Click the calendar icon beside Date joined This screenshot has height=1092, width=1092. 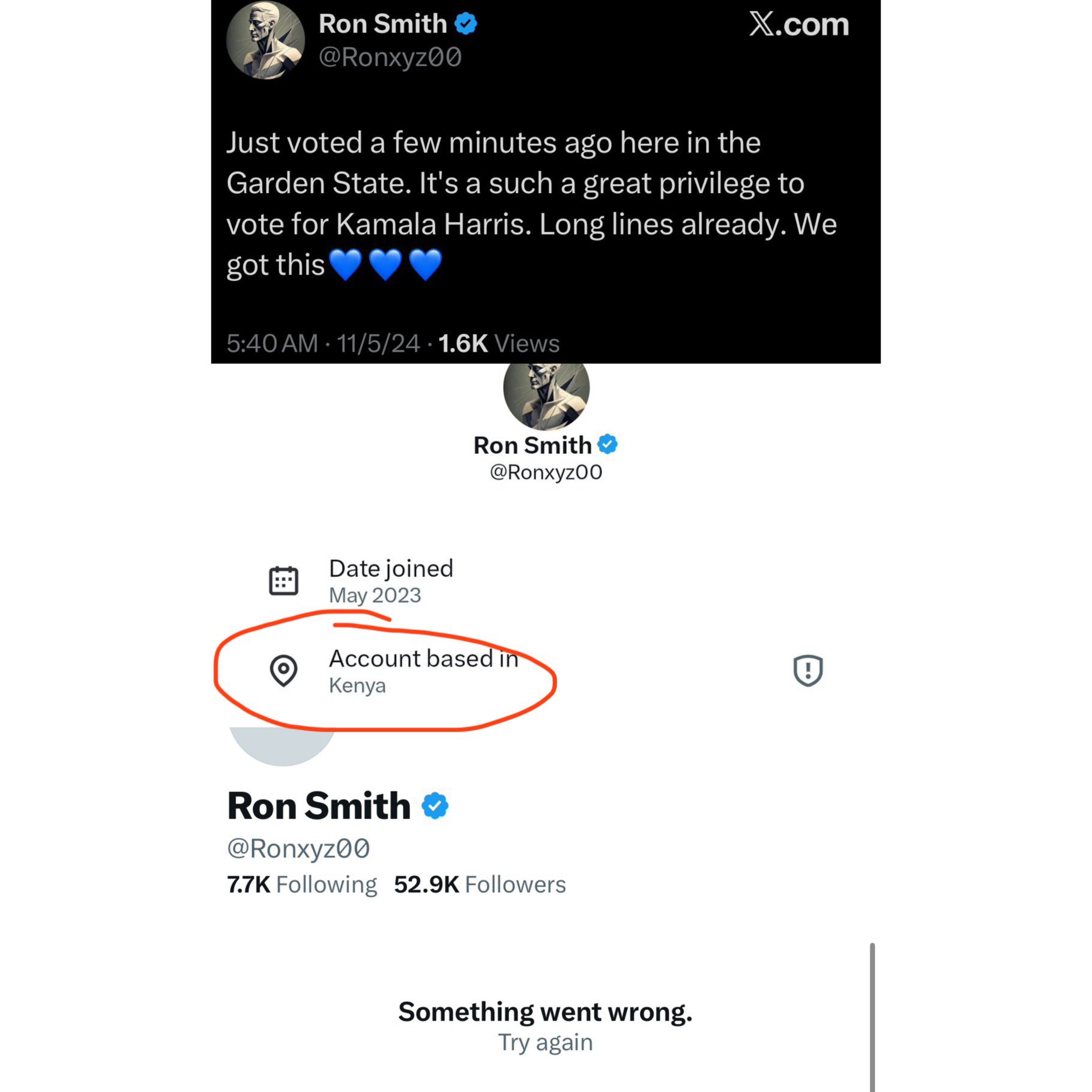click(283, 581)
